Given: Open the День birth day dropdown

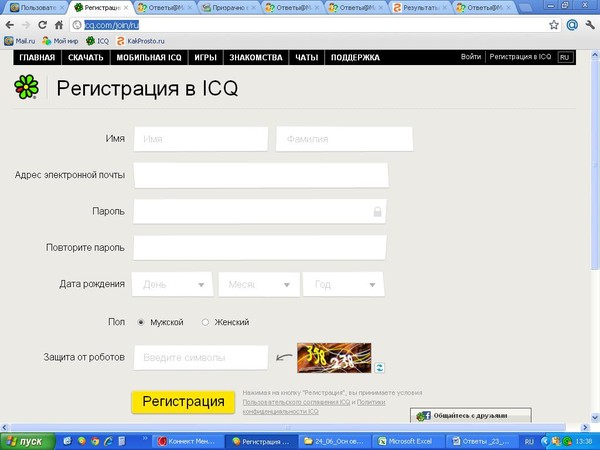Looking at the screenshot, I should 172,284.
